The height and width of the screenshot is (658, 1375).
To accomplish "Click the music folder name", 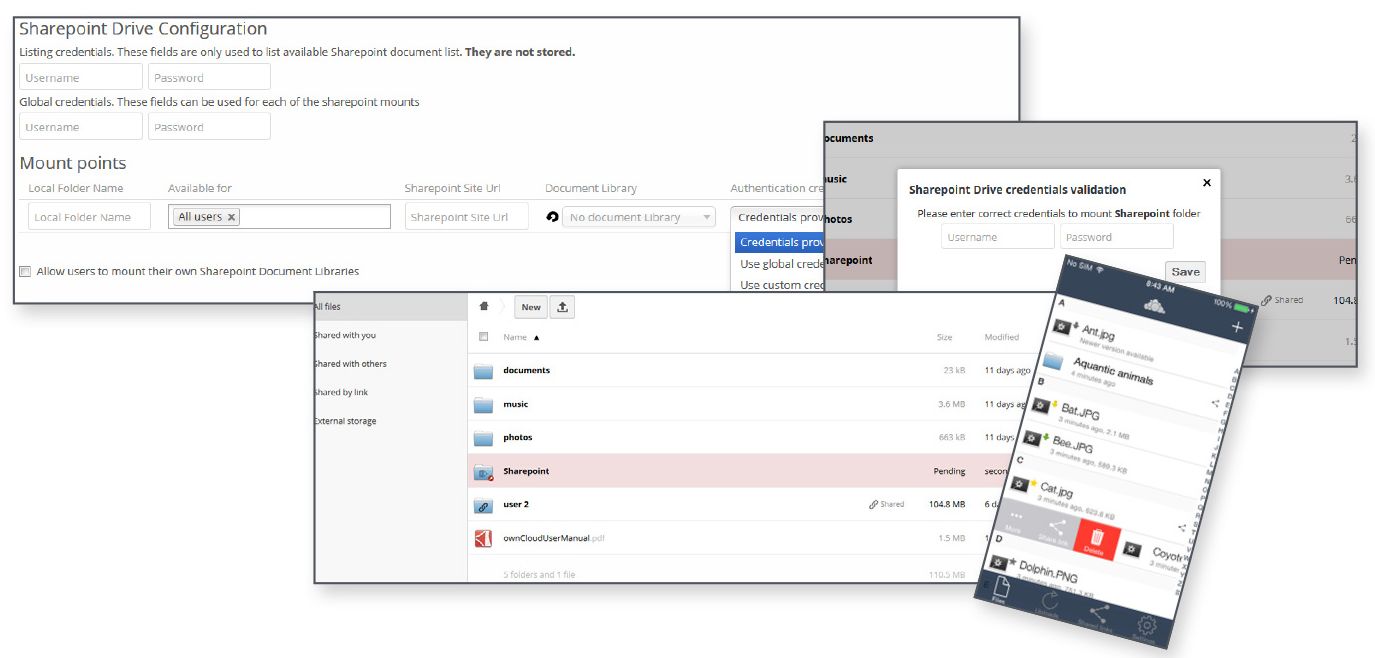I will pyautogui.click(x=515, y=404).
